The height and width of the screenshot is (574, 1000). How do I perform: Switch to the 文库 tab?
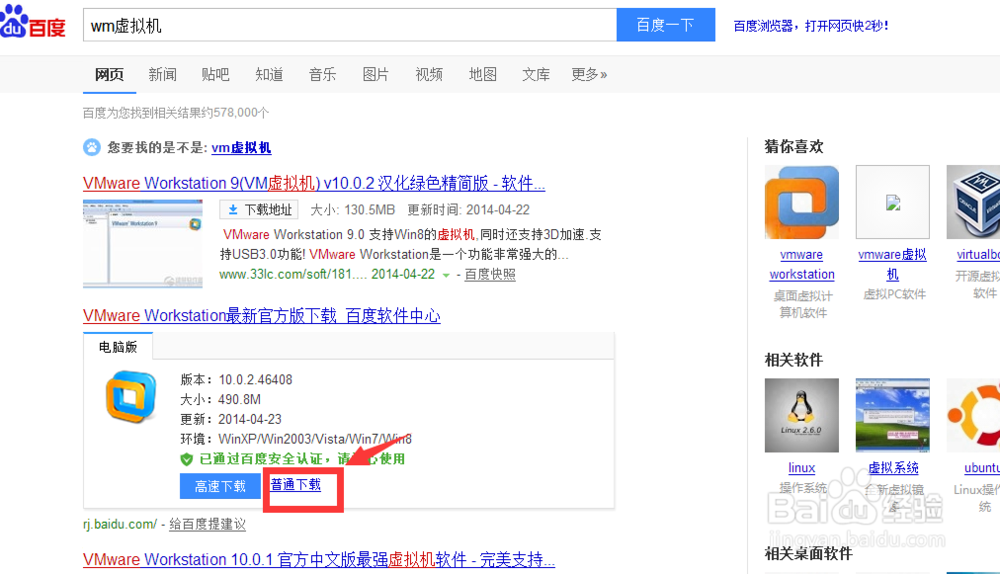tap(536, 75)
